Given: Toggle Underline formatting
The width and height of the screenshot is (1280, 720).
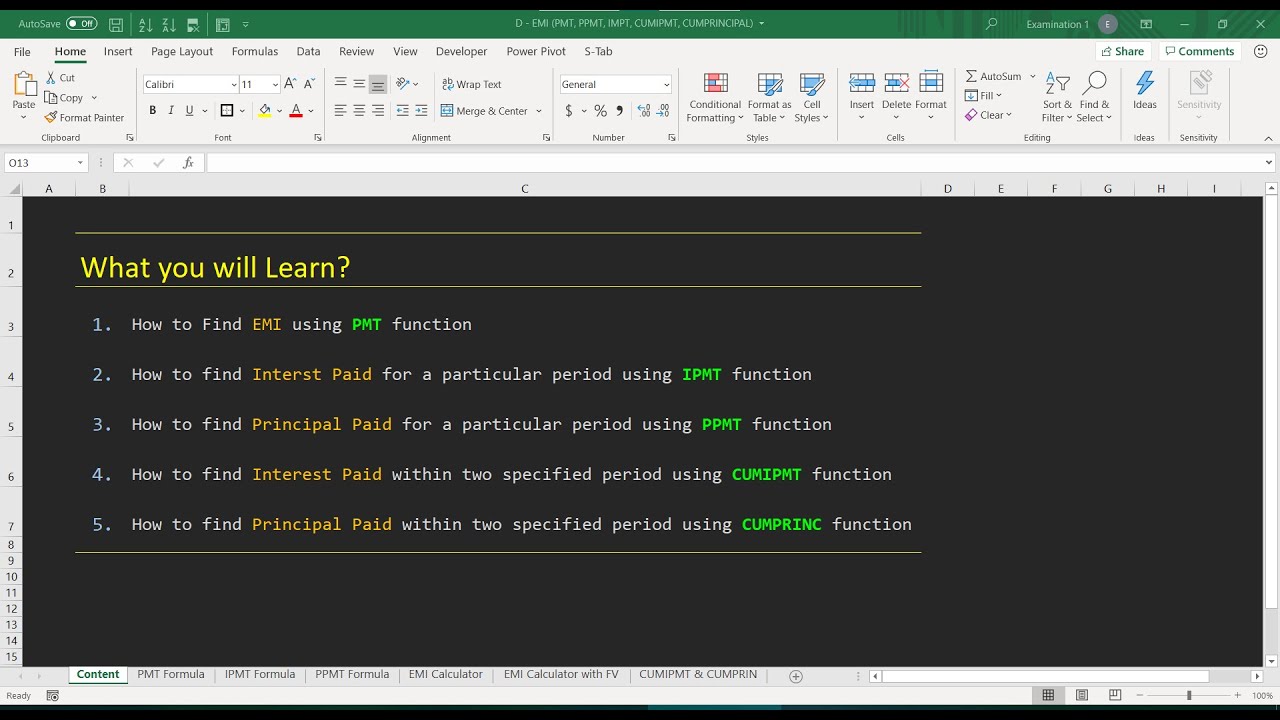Looking at the screenshot, I should (189, 111).
